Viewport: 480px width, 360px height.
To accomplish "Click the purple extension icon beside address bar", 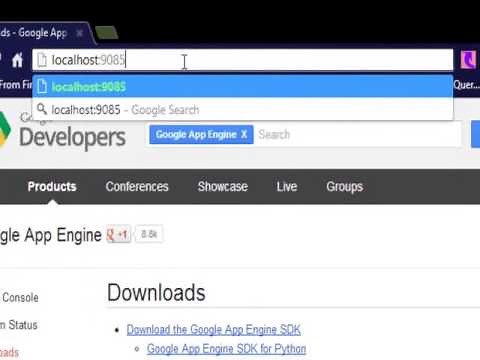I will pyautogui.click(x=468, y=60).
